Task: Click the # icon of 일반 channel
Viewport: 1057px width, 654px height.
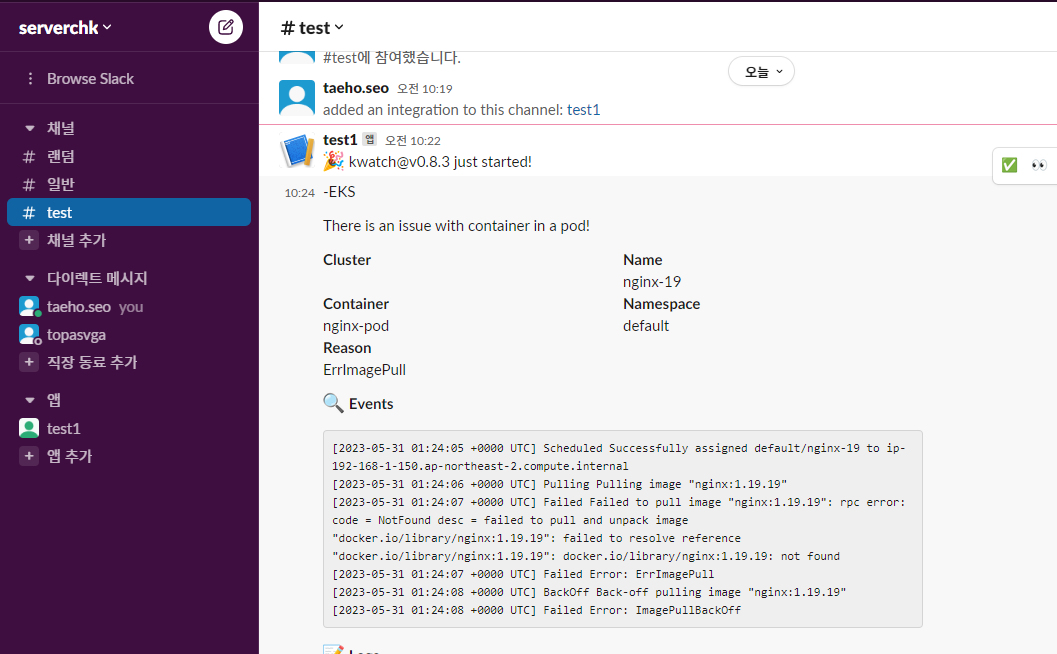Action: (x=29, y=184)
